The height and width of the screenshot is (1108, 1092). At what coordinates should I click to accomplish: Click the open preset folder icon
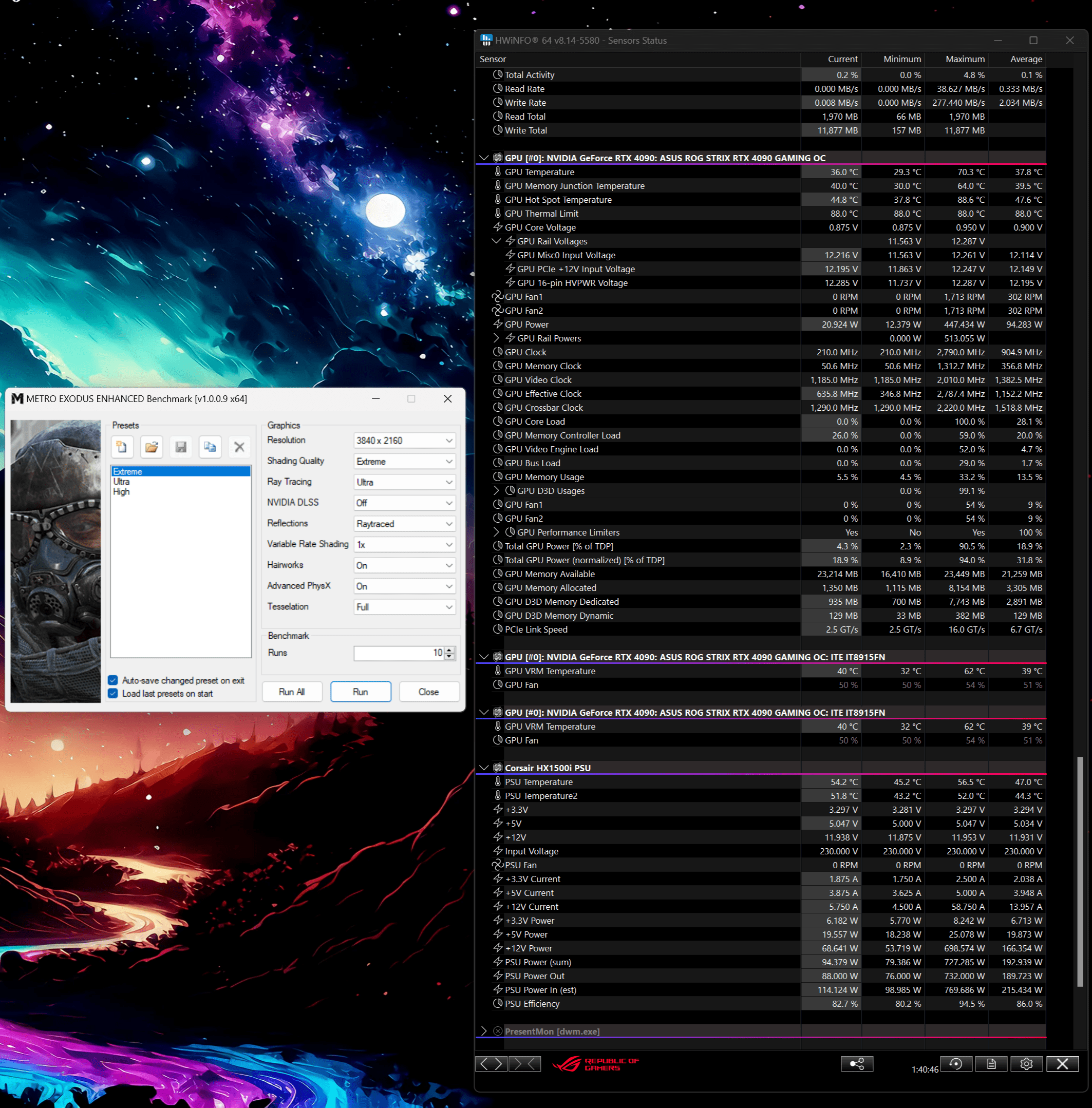[x=152, y=447]
